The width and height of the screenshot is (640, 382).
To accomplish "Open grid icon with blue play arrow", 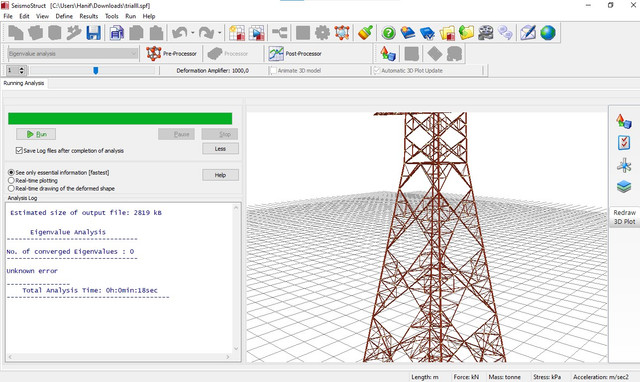I will pos(257,33).
